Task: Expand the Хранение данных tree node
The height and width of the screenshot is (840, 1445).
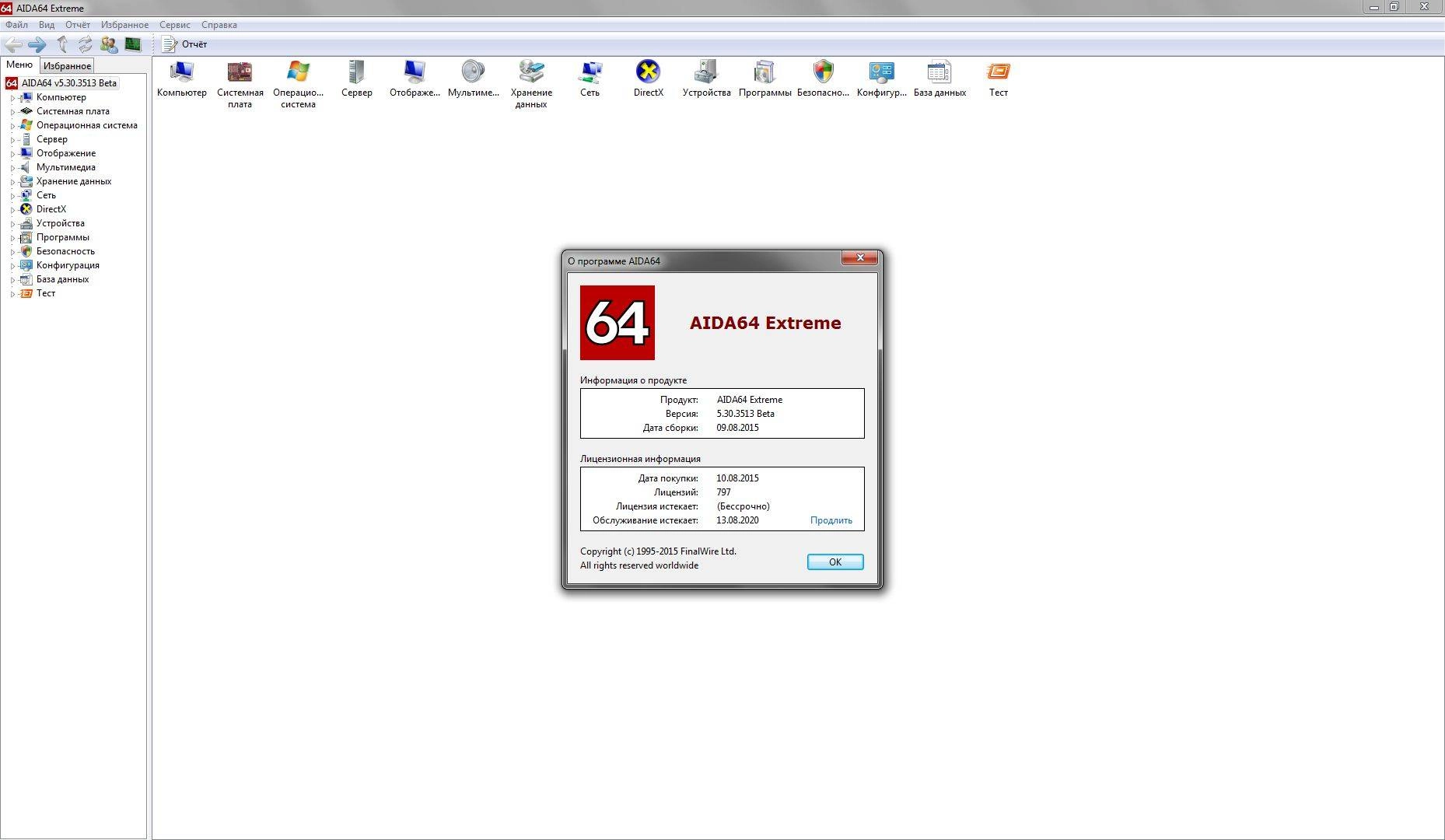Action: [12, 182]
